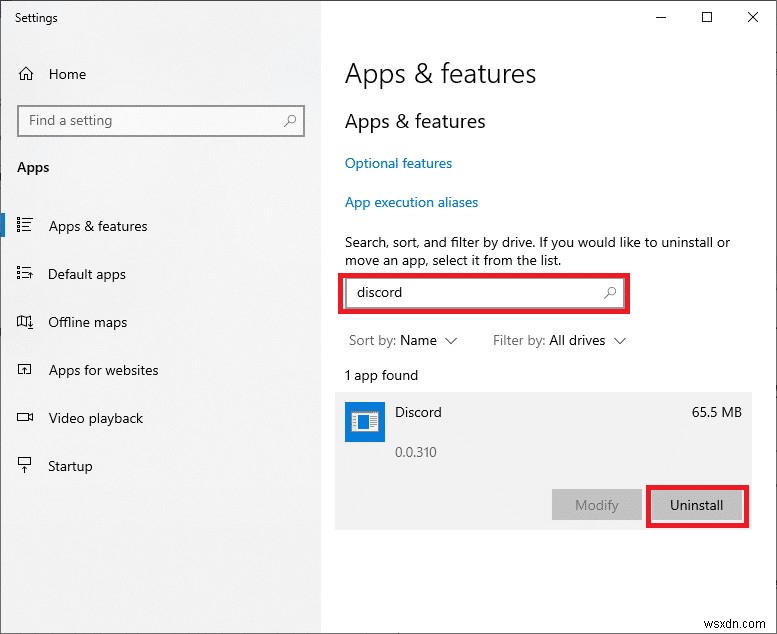
Task: Click the Discord app icon
Action: pos(365,422)
